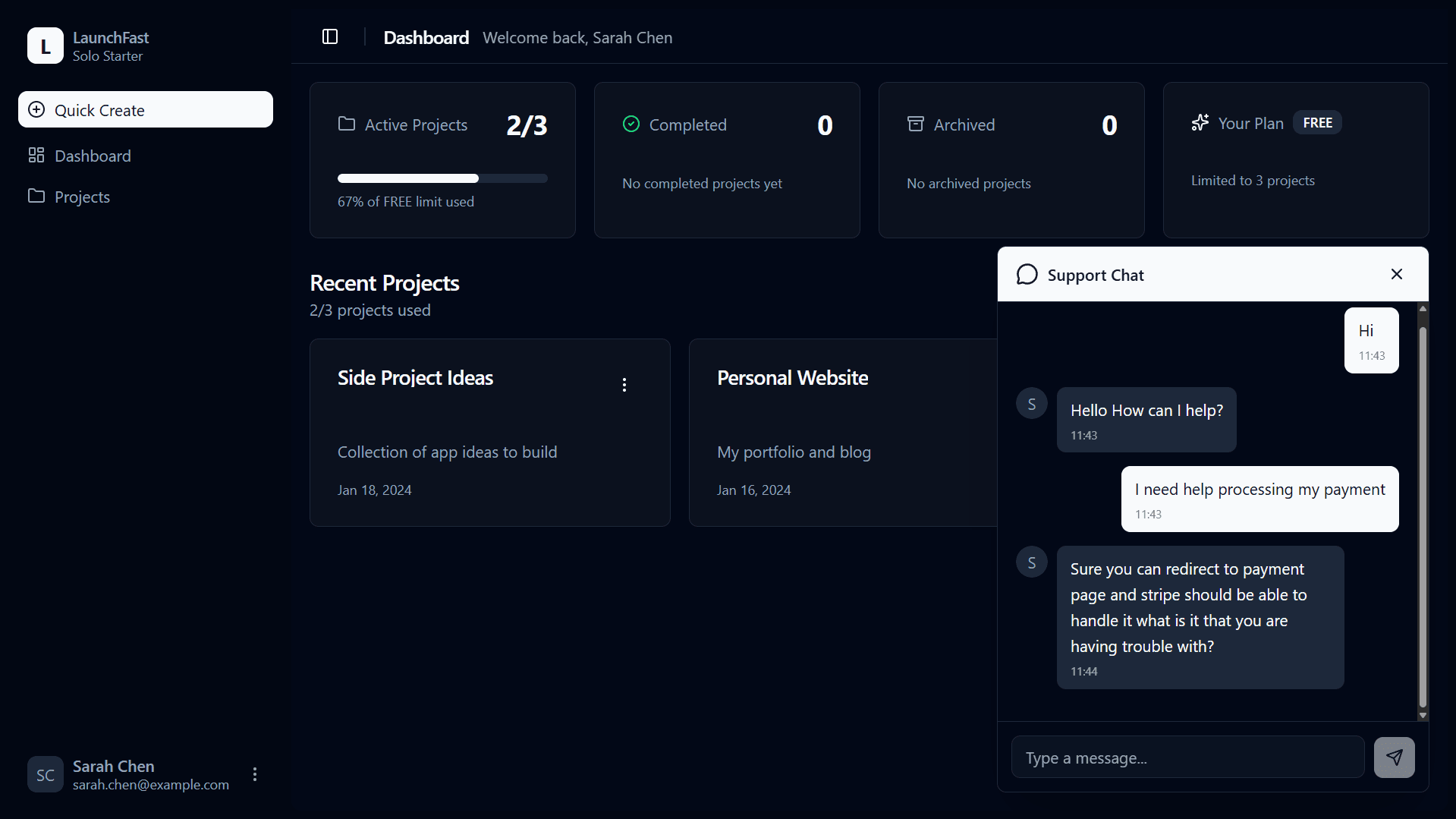This screenshot has height=819, width=1456.
Task: Toggle the sidebar panel icon
Action: pyautogui.click(x=330, y=37)
